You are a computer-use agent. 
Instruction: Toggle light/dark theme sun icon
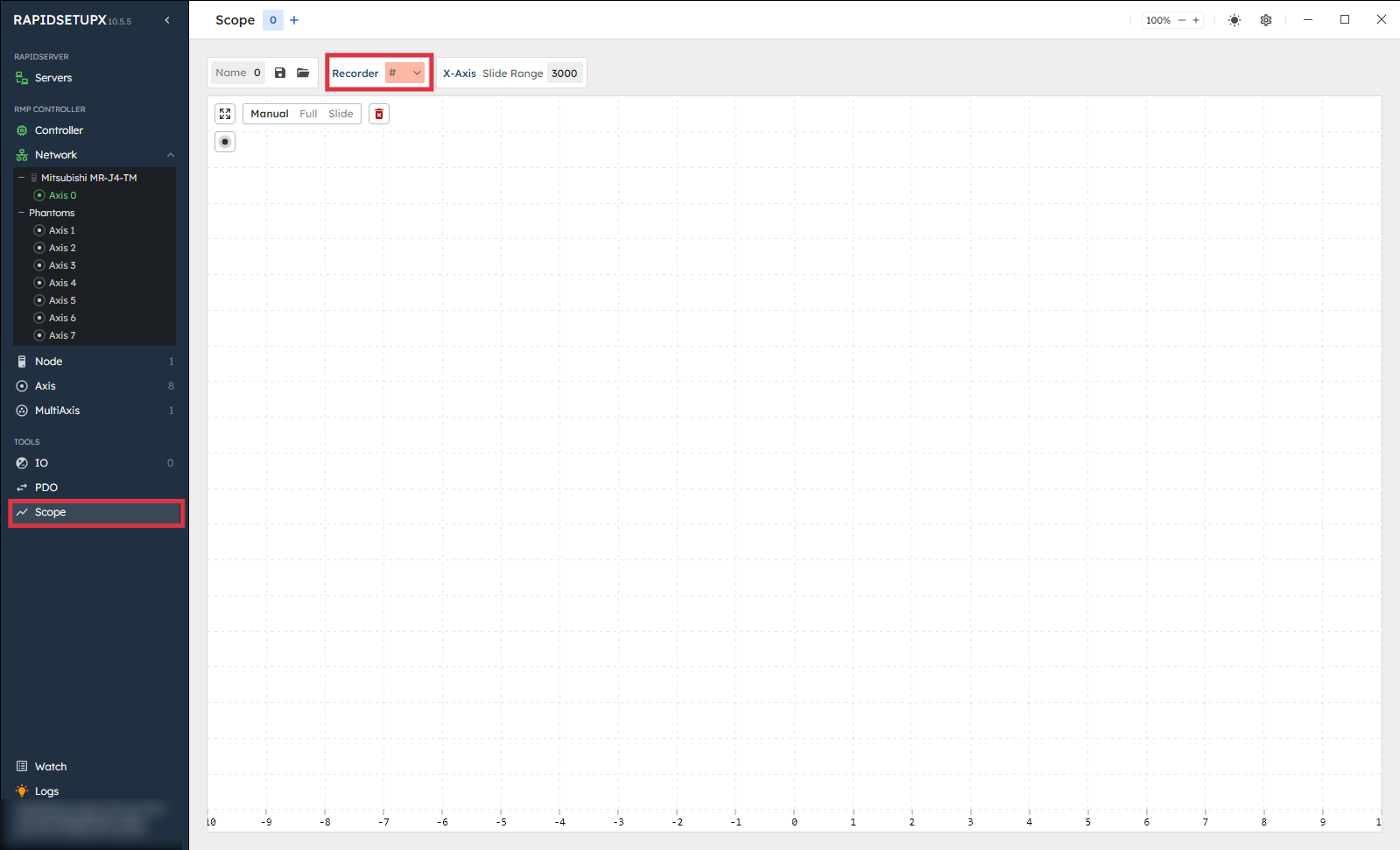(1235, 20)
